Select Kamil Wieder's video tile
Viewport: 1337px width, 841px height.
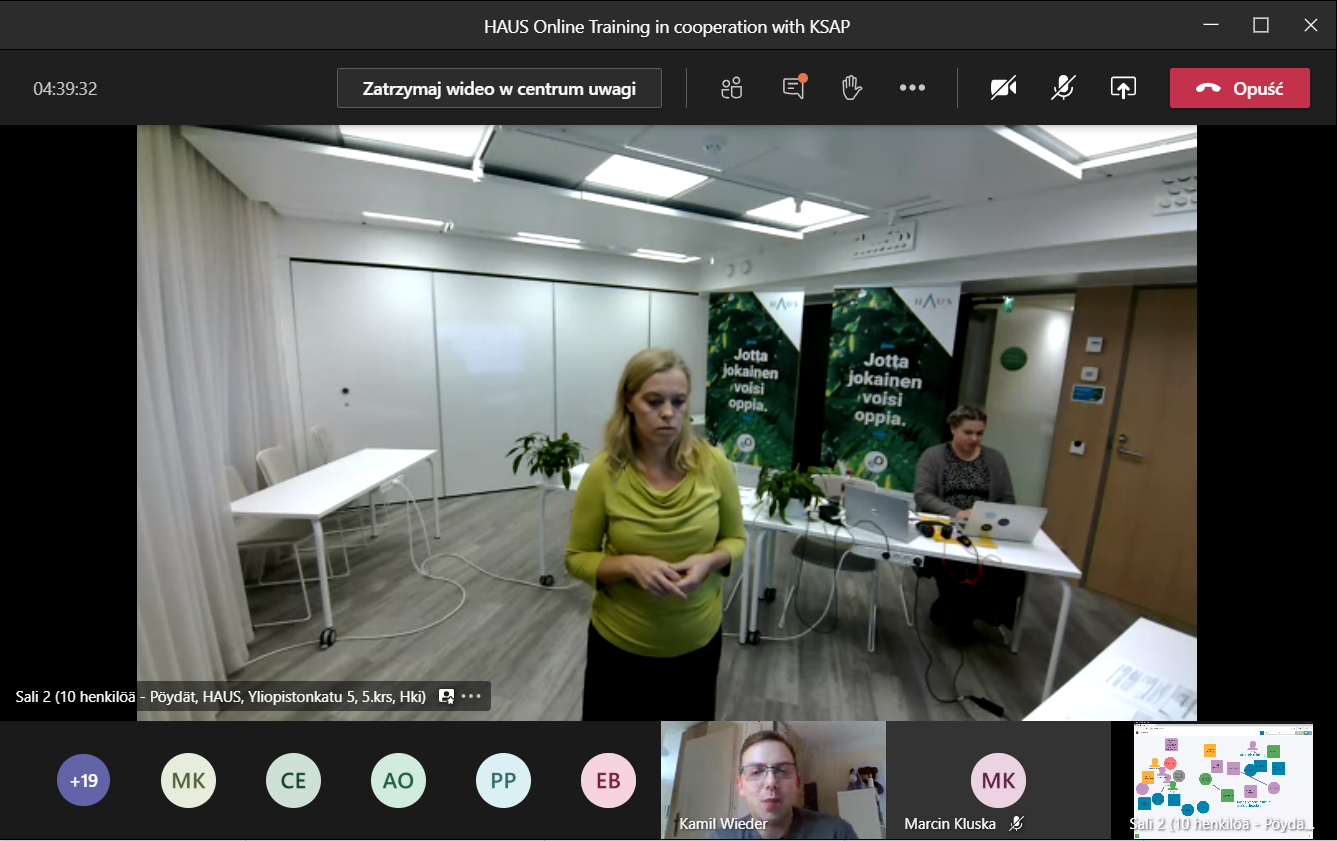pos(773,779)
